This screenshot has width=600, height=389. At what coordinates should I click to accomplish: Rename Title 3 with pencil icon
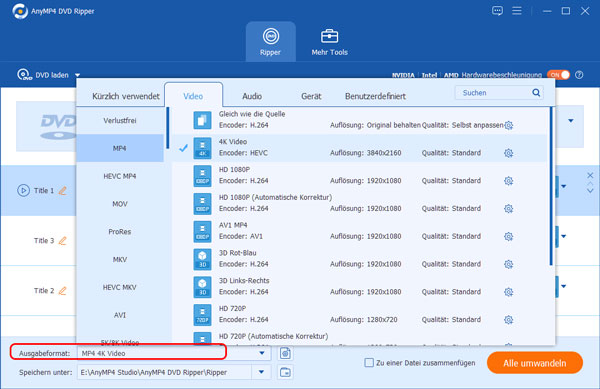click(x=63, y=240)
